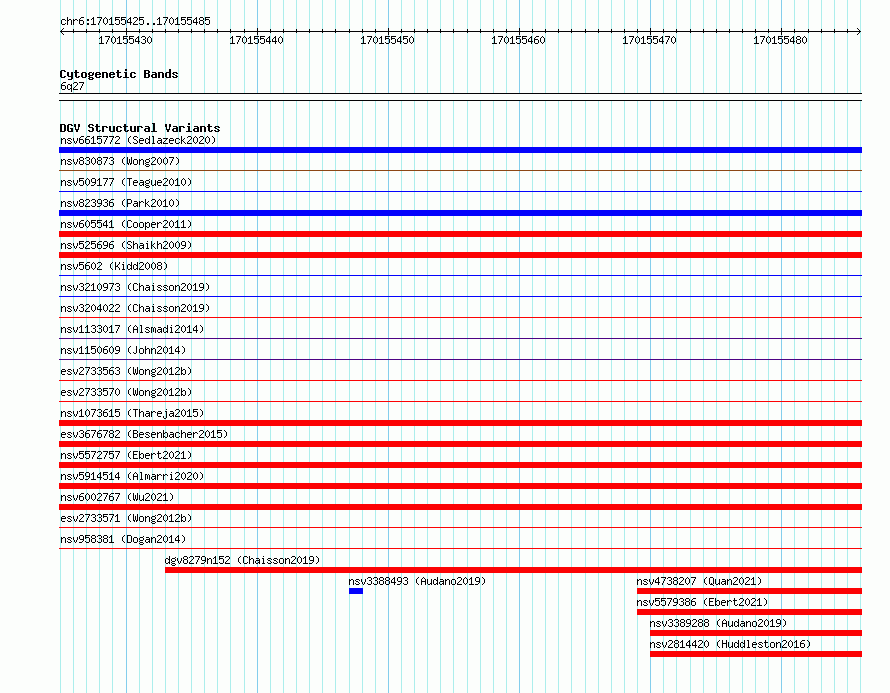The width and height of the screenshot is (890, 693).
Task: Click the red bar under nsv4738207 (Quan2021)
Action: tap(749, 591)
